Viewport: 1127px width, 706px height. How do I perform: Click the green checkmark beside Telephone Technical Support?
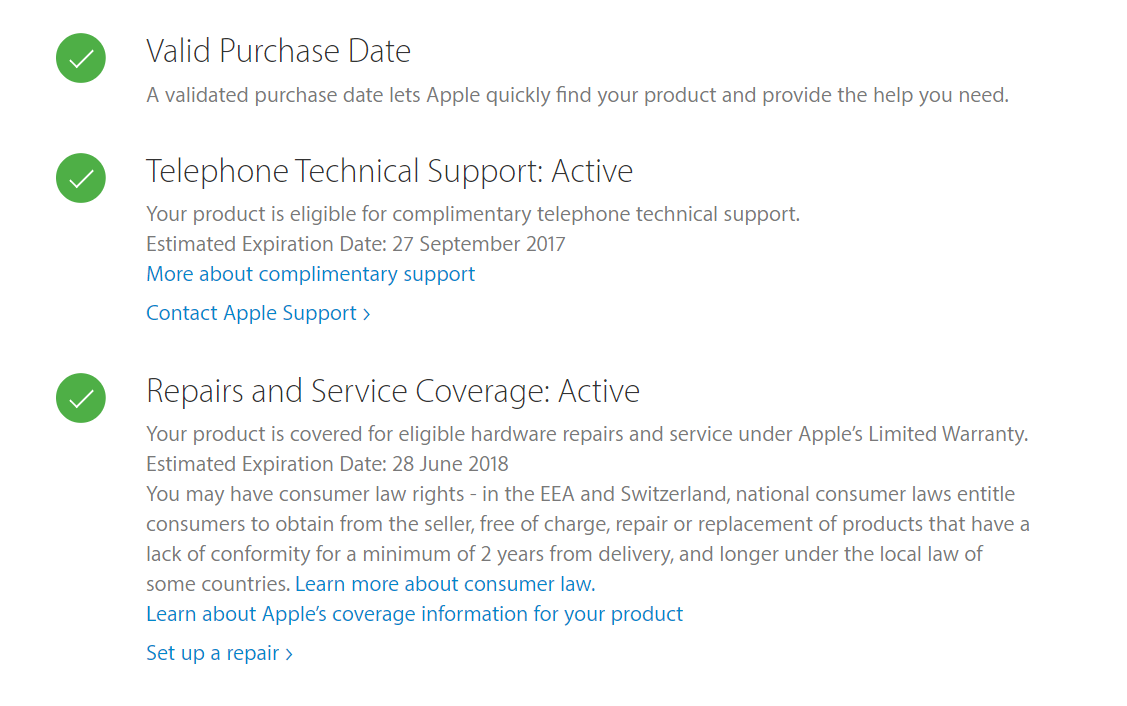pyautogui.click(x=81, y=178)
